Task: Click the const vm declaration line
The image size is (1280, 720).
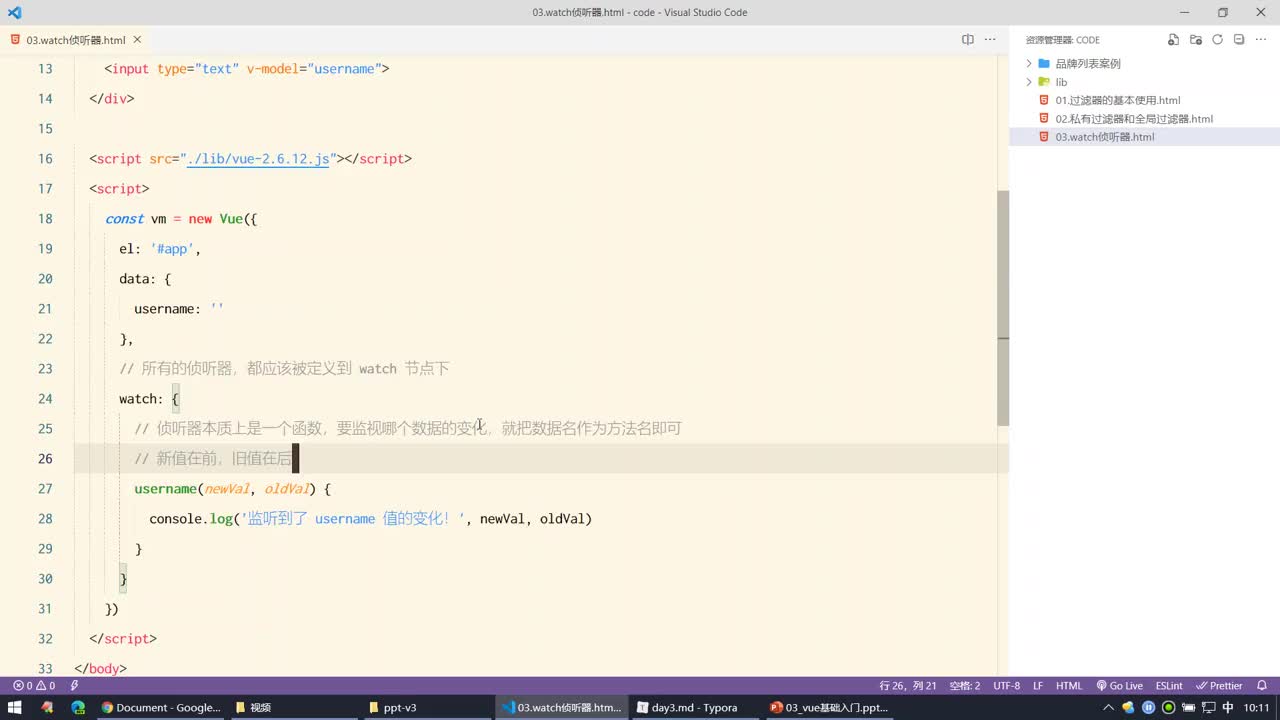Action: click(x=181, y=219)
